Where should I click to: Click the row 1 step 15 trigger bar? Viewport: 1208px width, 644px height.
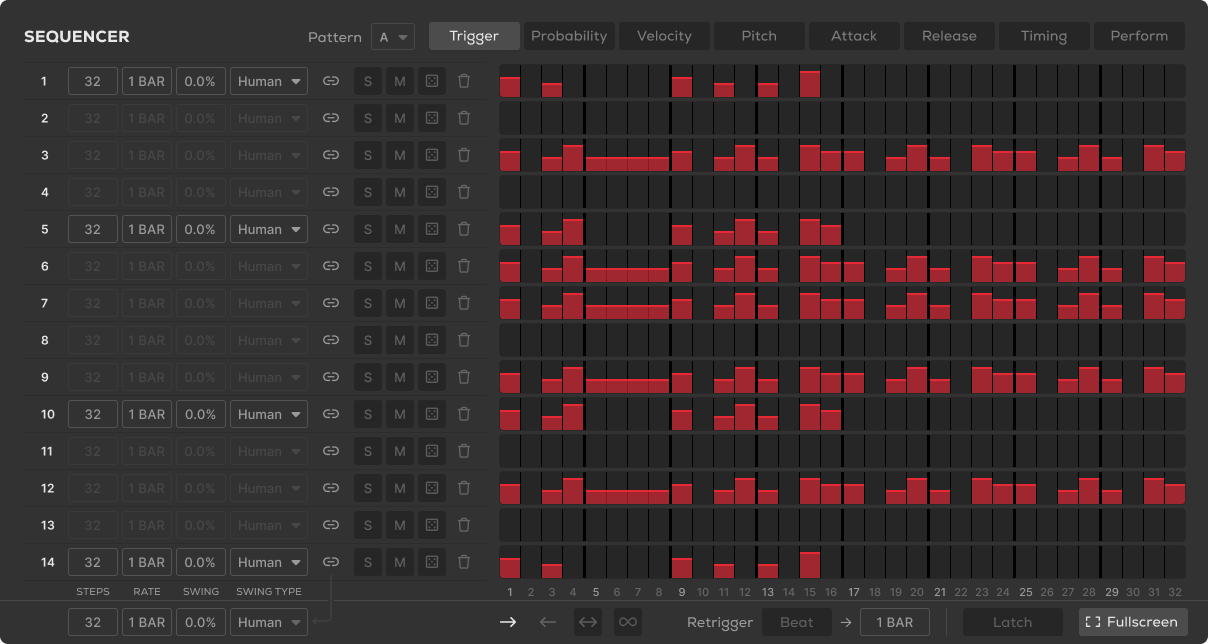point(810,84)
